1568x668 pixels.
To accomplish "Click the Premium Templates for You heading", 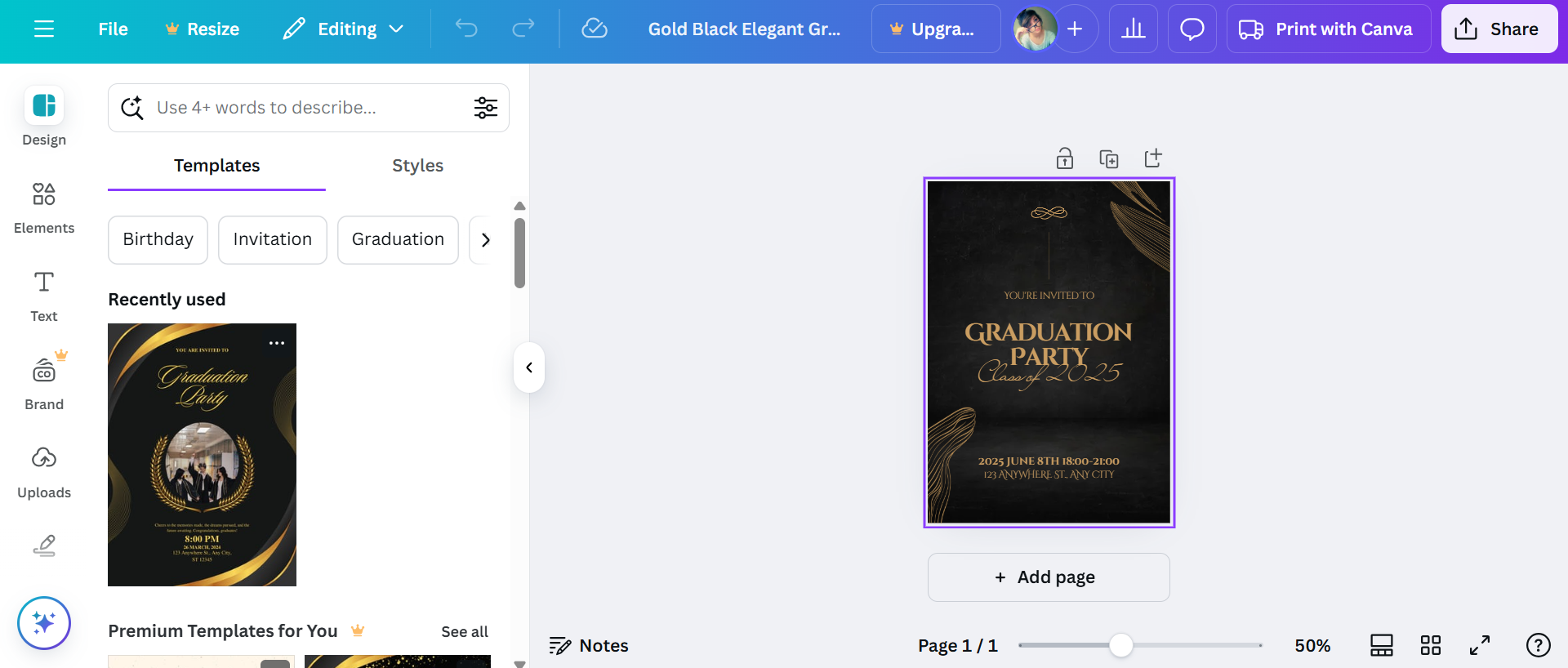I will click(x=223, y=631).
